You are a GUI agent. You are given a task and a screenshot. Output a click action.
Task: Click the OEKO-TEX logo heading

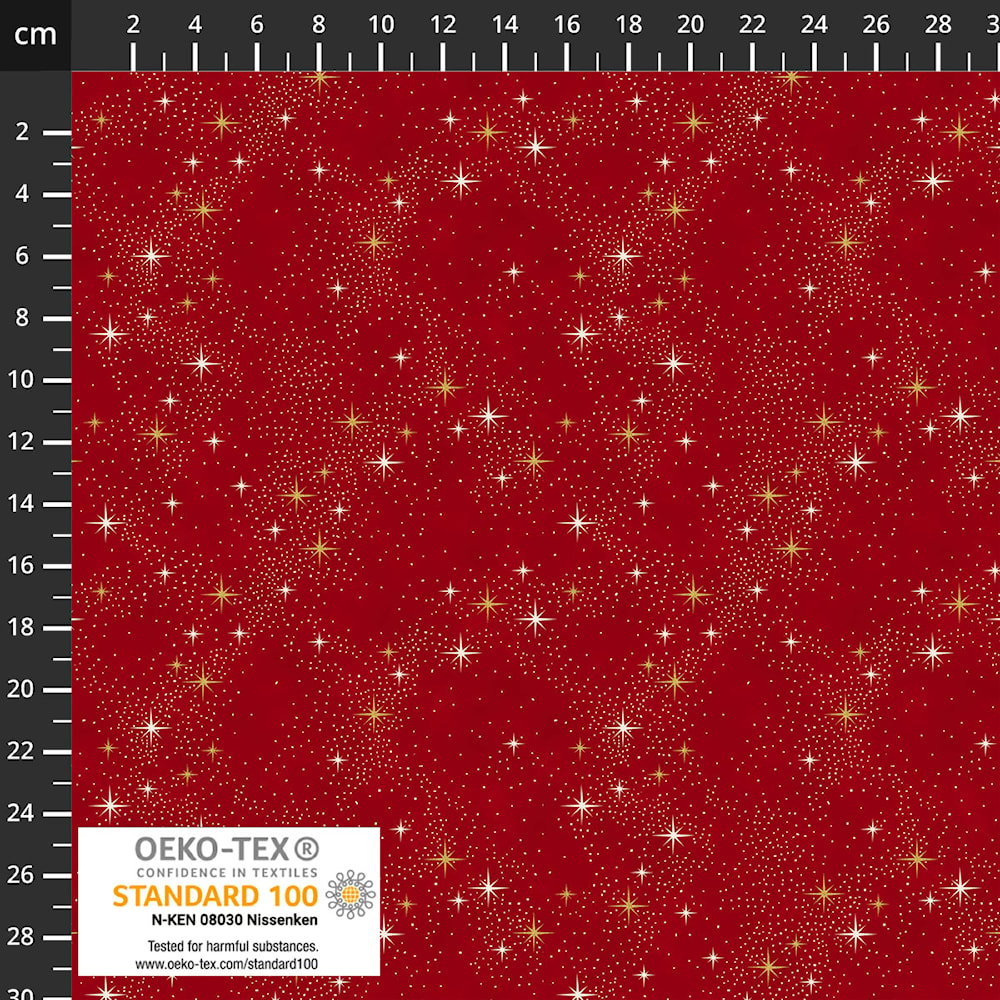pyautogui.click(x=227, y=849)
